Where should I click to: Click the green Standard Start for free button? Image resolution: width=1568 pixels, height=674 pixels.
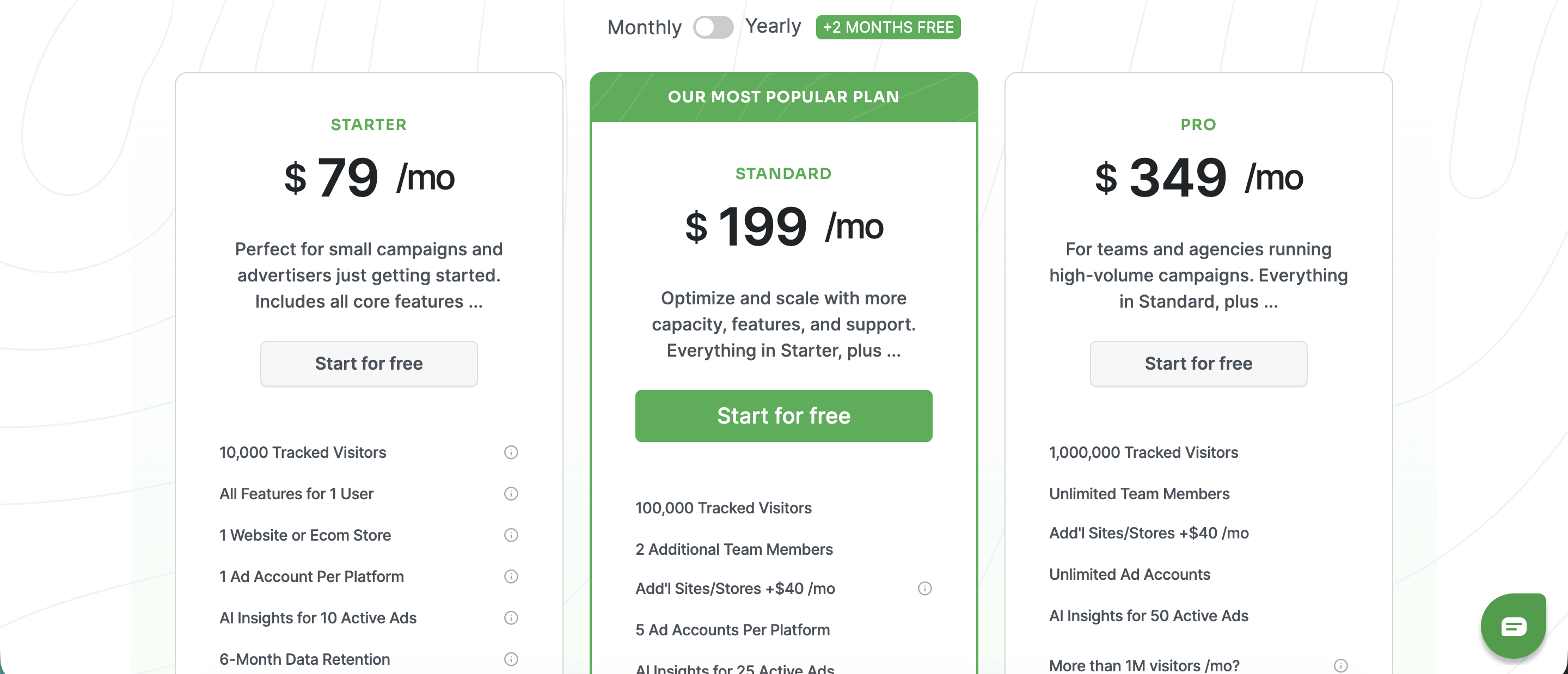coord(783,416)
